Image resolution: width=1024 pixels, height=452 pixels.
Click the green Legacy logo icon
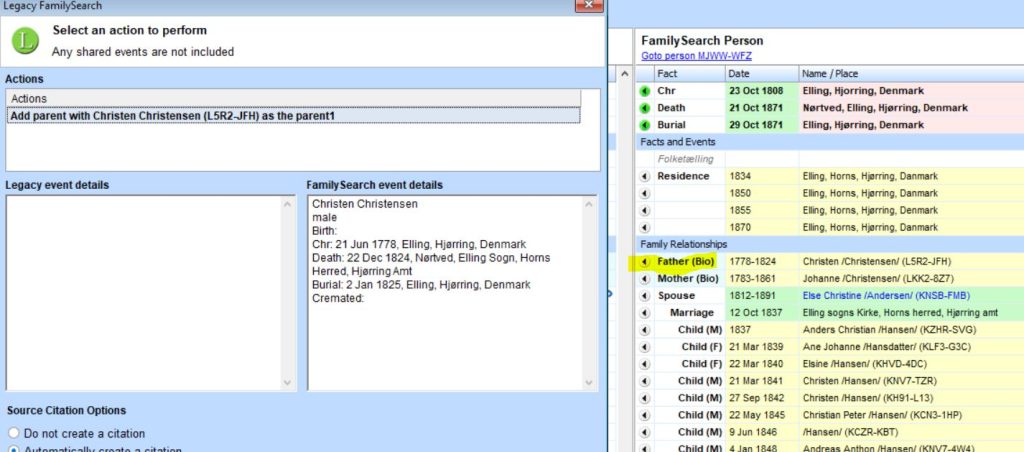click(x=25, y=41)
